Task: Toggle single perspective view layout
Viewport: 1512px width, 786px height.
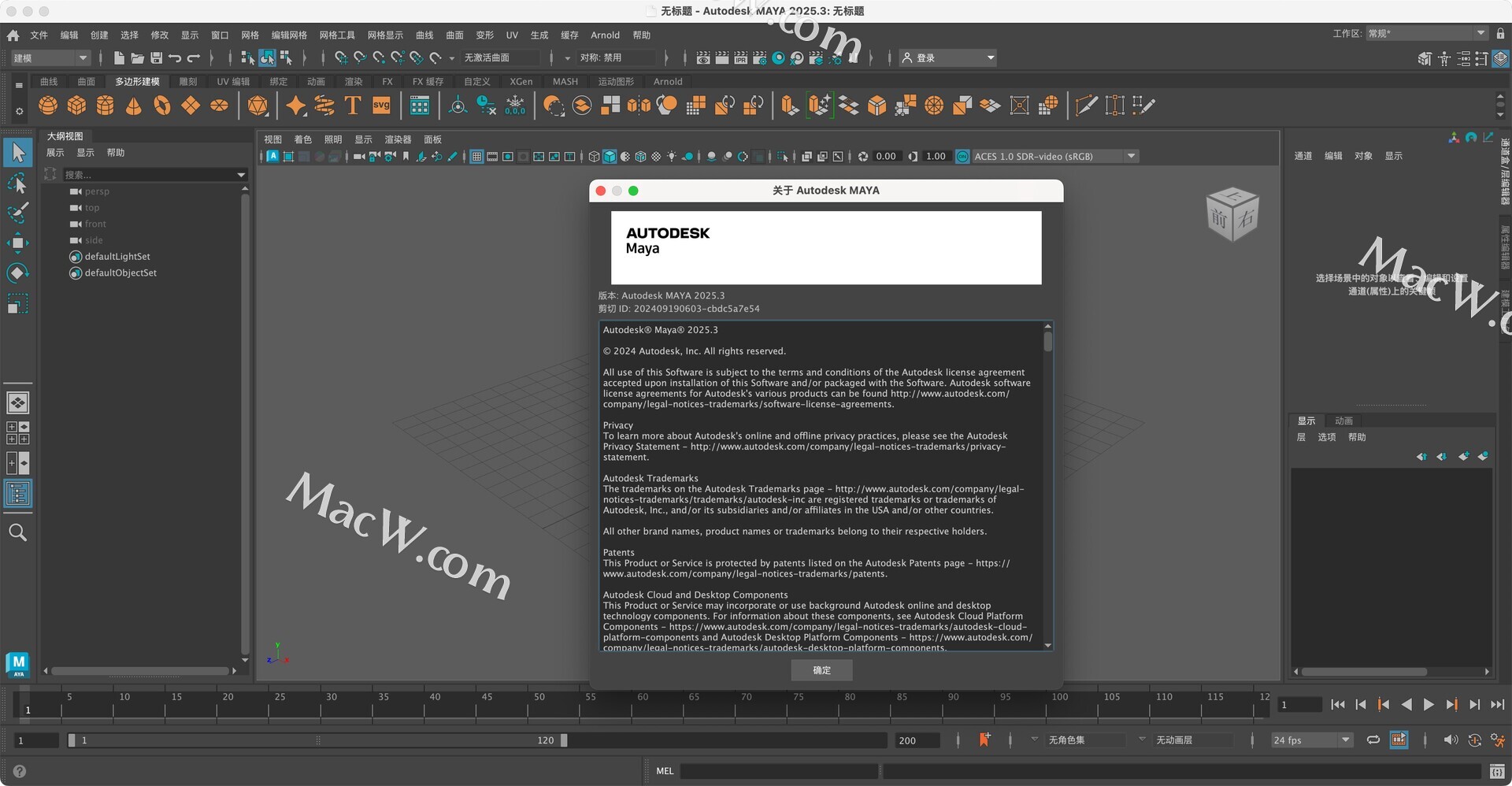Action: coord(17,402)
